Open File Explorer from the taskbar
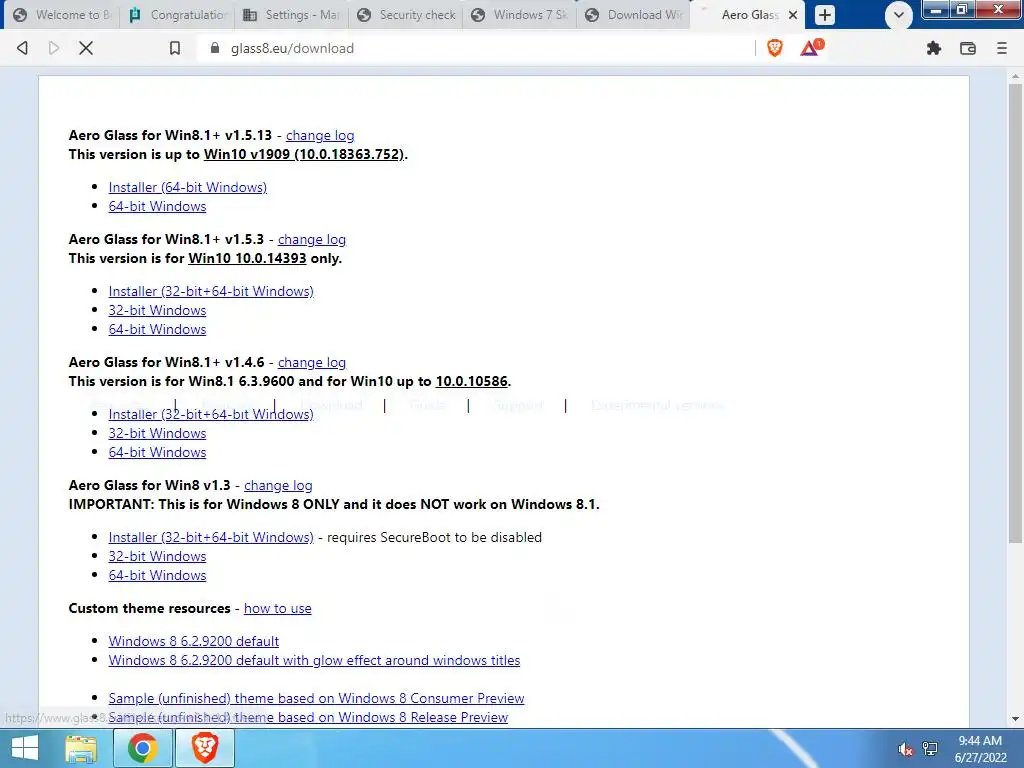 click(x=81, y=748)
